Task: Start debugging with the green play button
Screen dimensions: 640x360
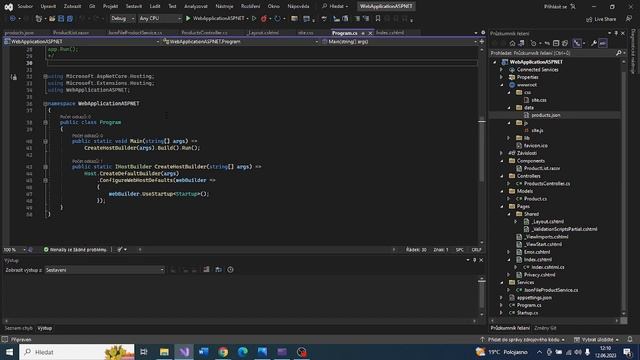Action: point(188,18)
